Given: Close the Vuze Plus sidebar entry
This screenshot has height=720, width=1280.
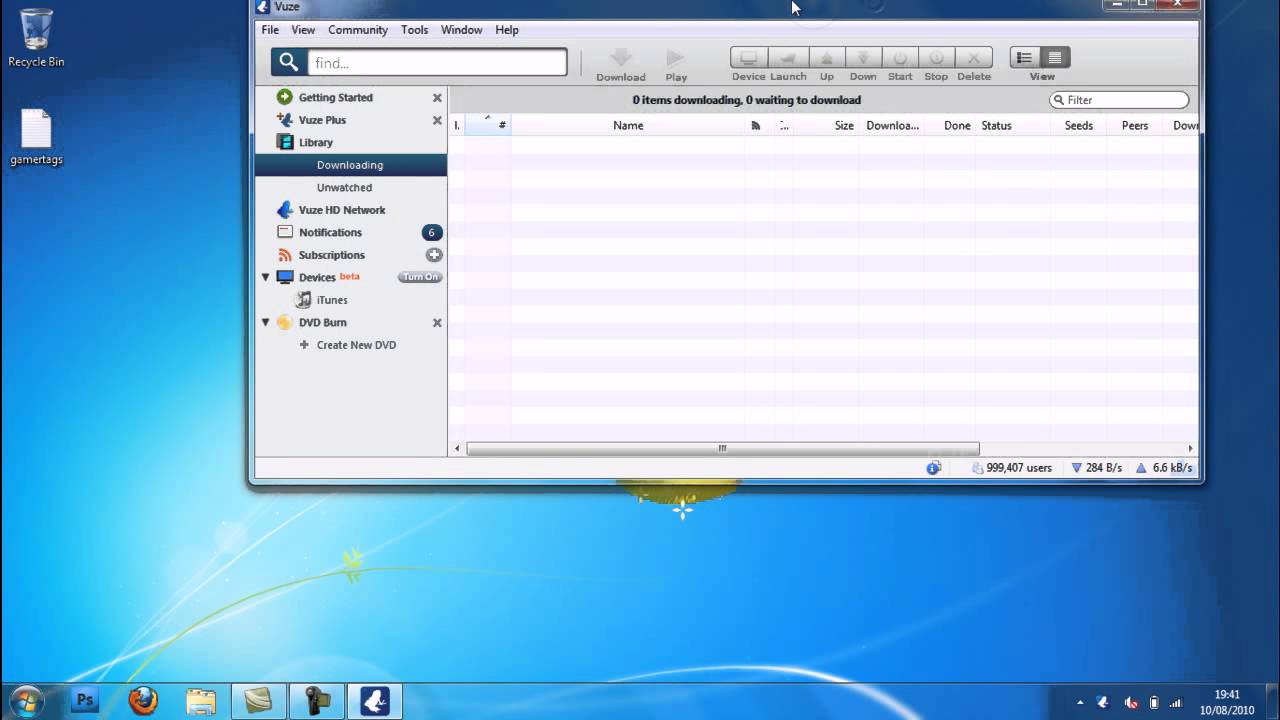Looking at the screenshot, I should 437,120.
